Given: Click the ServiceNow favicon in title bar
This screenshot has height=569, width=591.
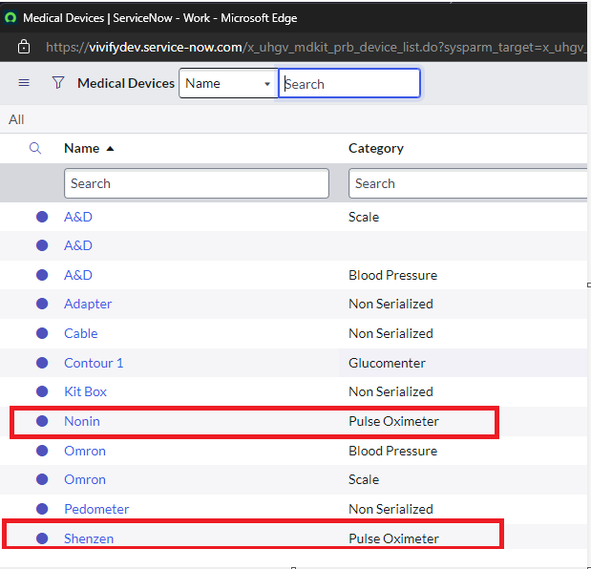Looking at the screenshot, I should pos(11,17).
